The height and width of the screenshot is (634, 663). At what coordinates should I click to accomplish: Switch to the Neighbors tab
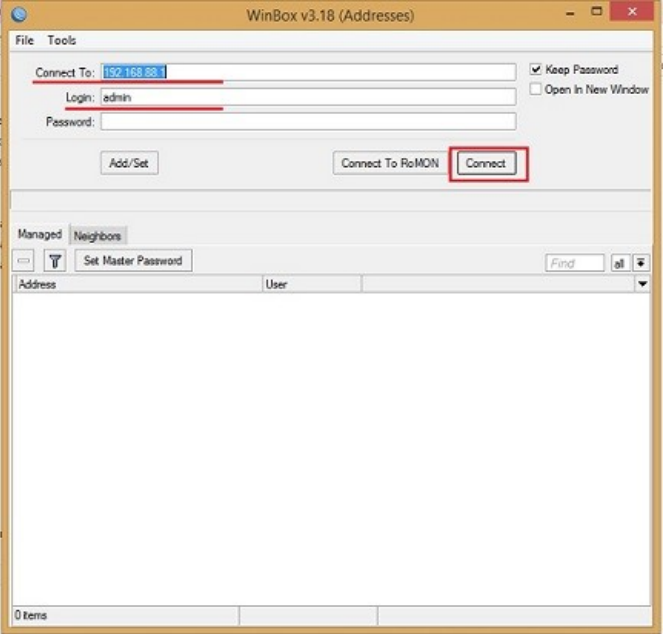pos(98,236)
